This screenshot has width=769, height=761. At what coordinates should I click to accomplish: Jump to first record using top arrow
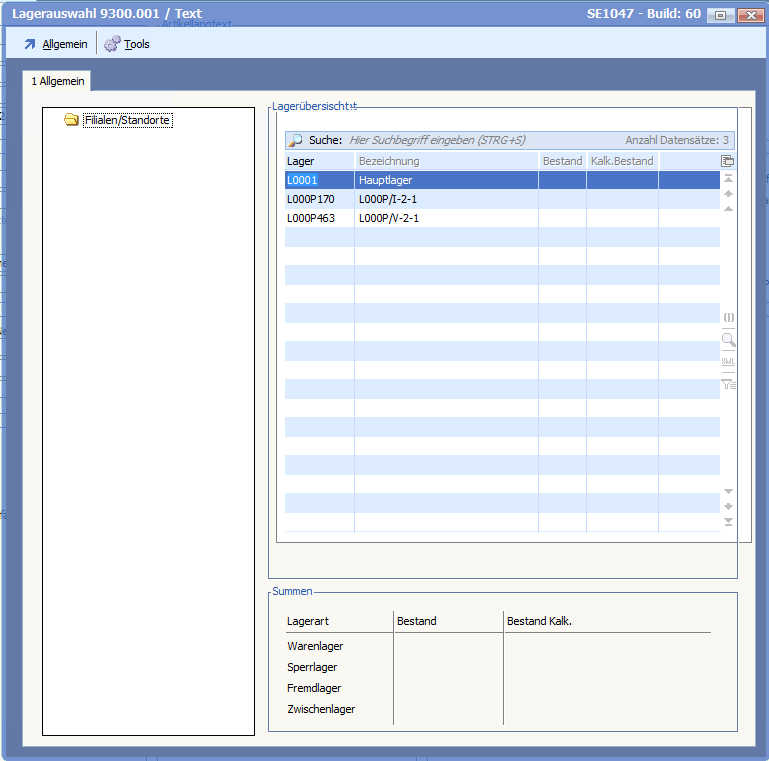(x=728, y=178)
